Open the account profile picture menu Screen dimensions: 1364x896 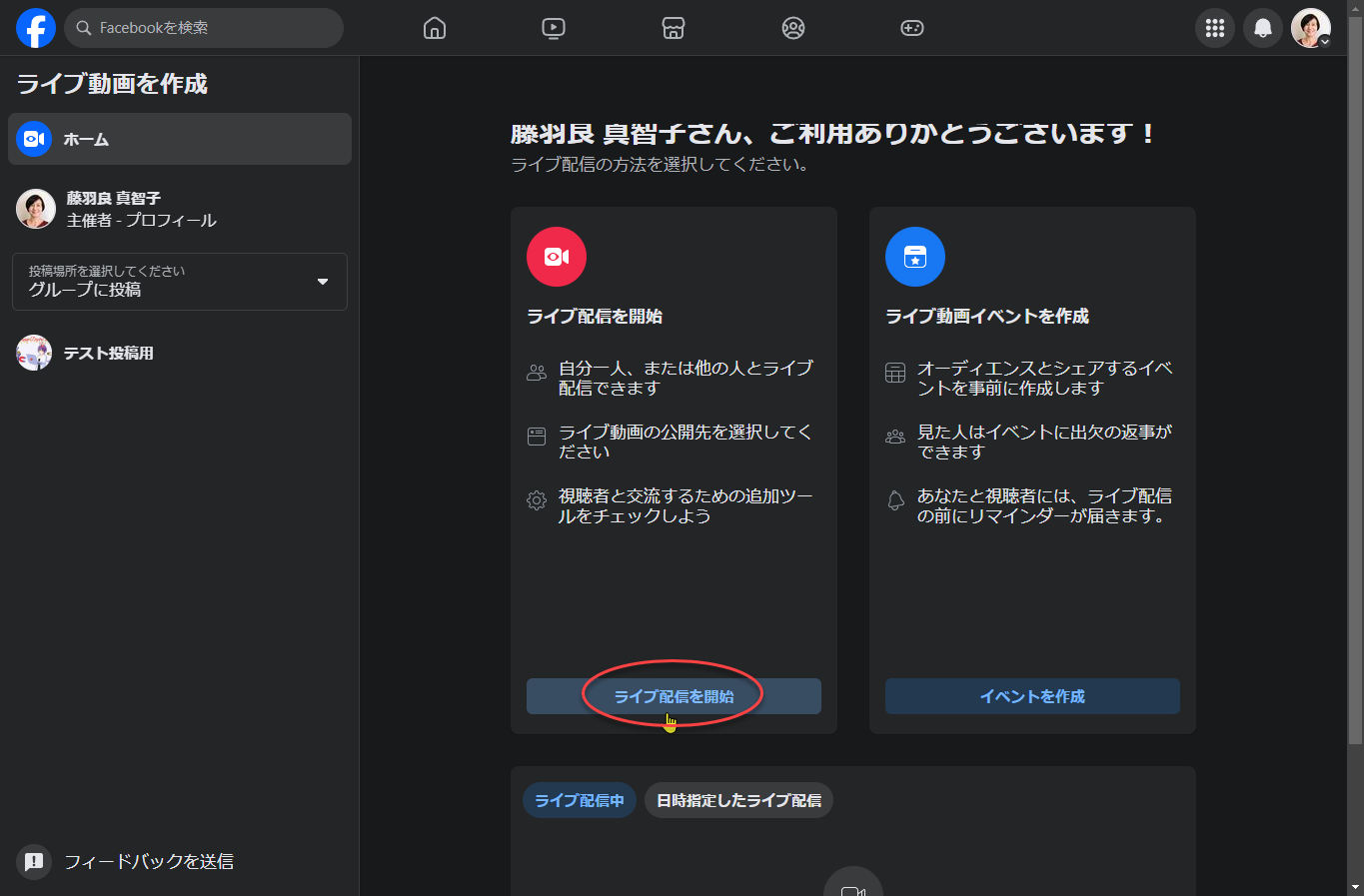[x=1311, y=28]
